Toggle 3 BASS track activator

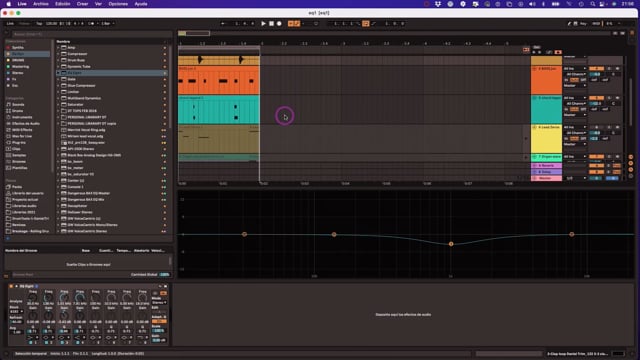pyautogui.click(x=596, y=69)
